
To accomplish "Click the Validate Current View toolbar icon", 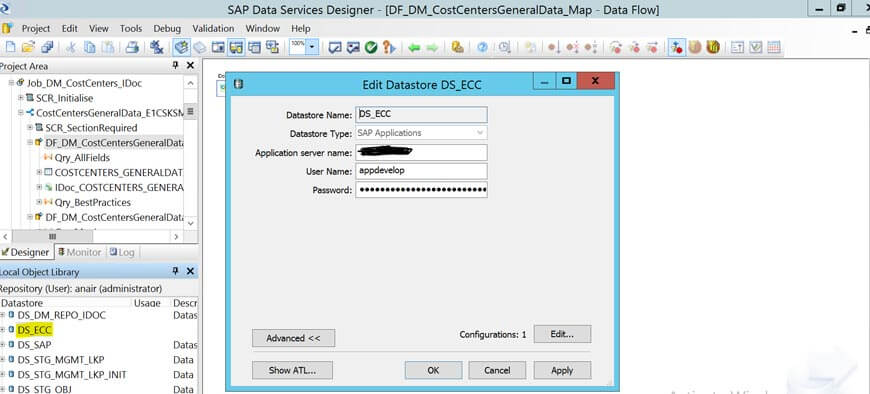I will tap(335, 48).
